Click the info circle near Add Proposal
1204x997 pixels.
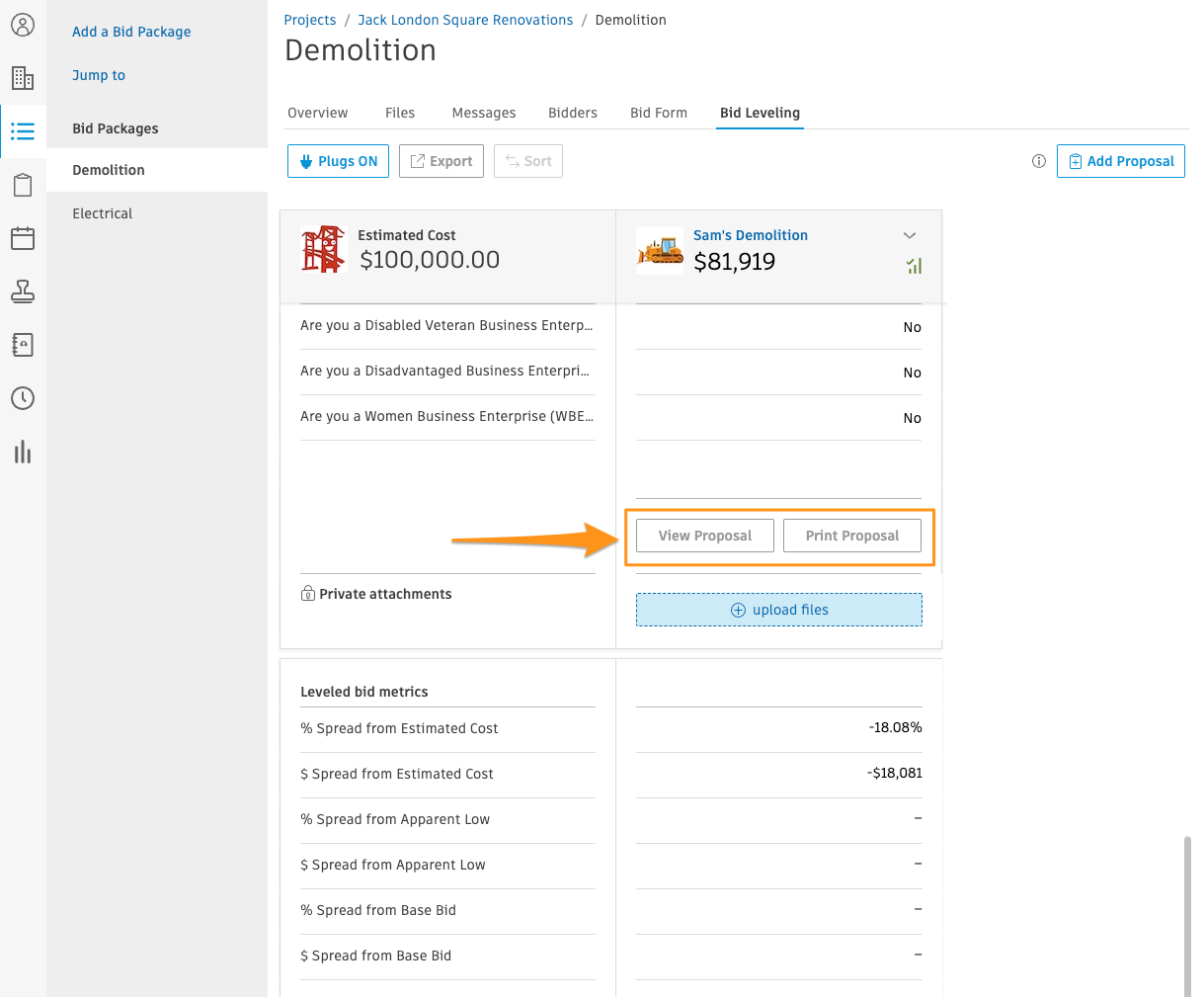[x=1038, y=161]
